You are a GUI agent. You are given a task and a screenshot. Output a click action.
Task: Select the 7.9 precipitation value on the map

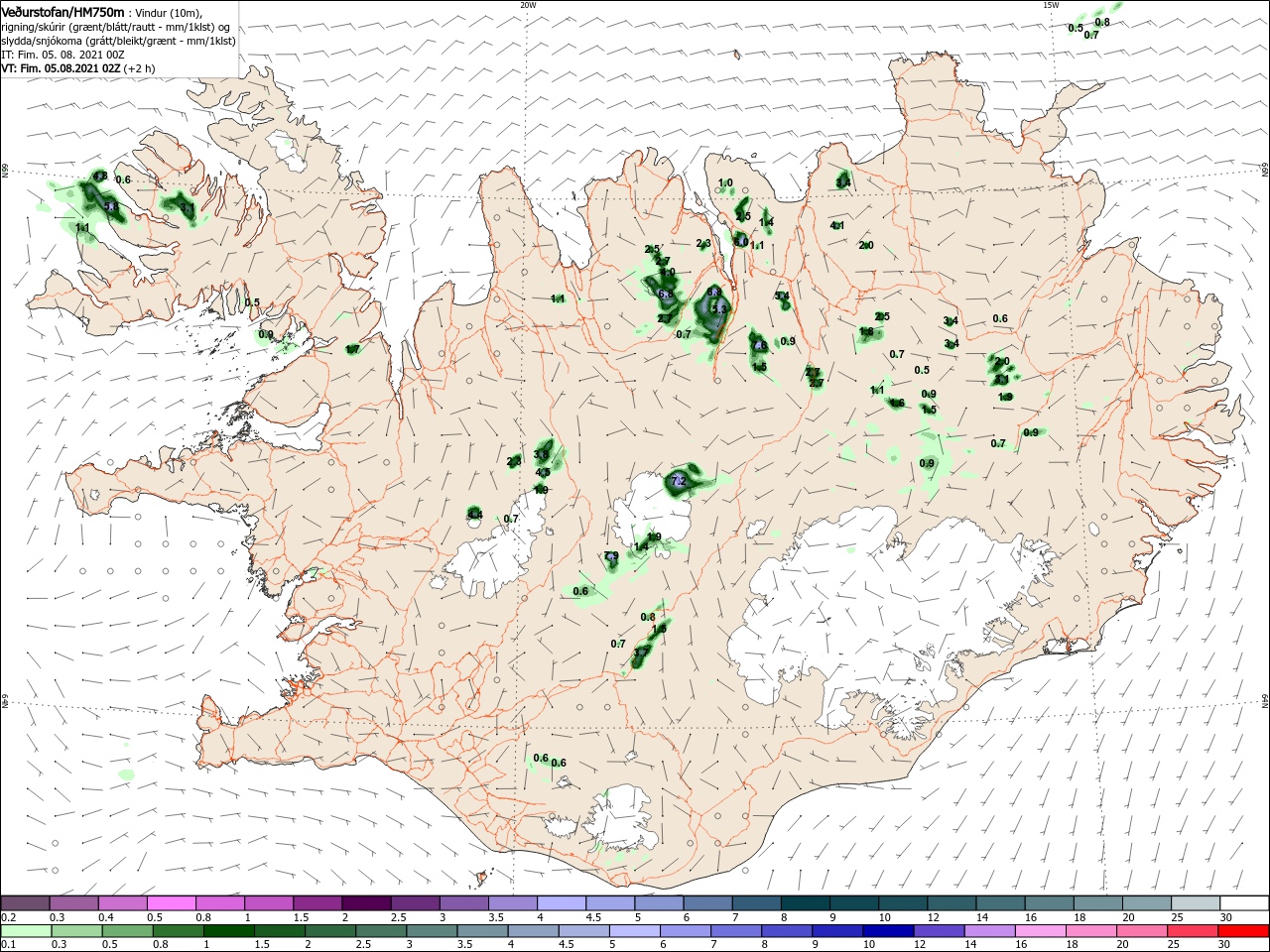[x=611, y=555]
